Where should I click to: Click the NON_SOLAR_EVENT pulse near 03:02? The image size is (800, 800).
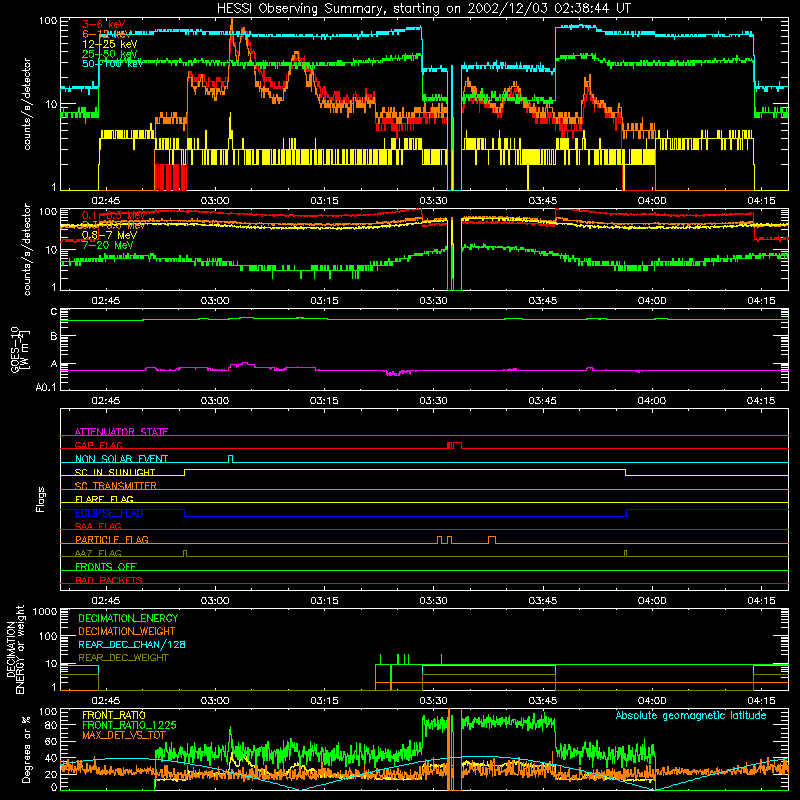pos(231,459)
